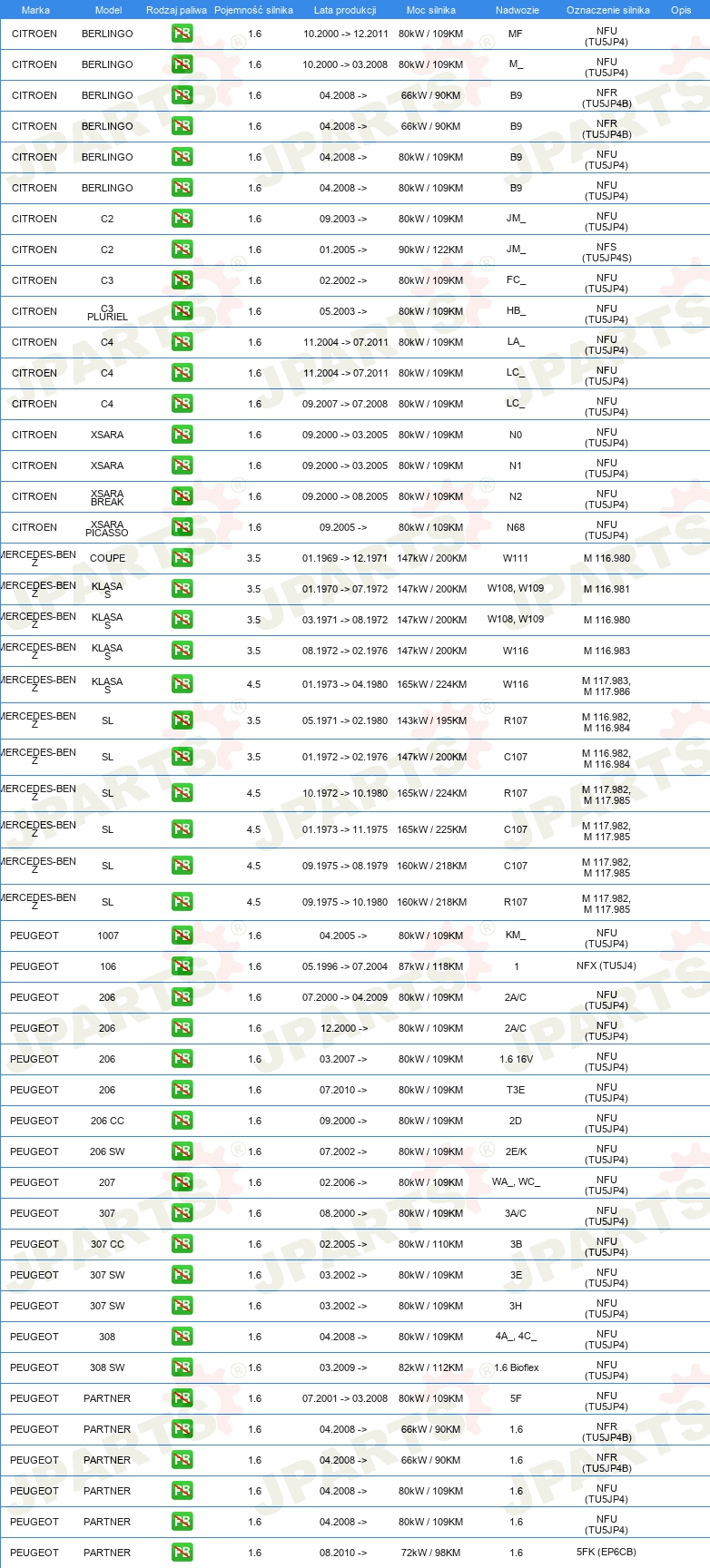Image resolution: width=710 pixels, height=1568 pixels.
Task: Click fuel icon in SL 165kW / 225KM row
Action: (x=182, y=829)
